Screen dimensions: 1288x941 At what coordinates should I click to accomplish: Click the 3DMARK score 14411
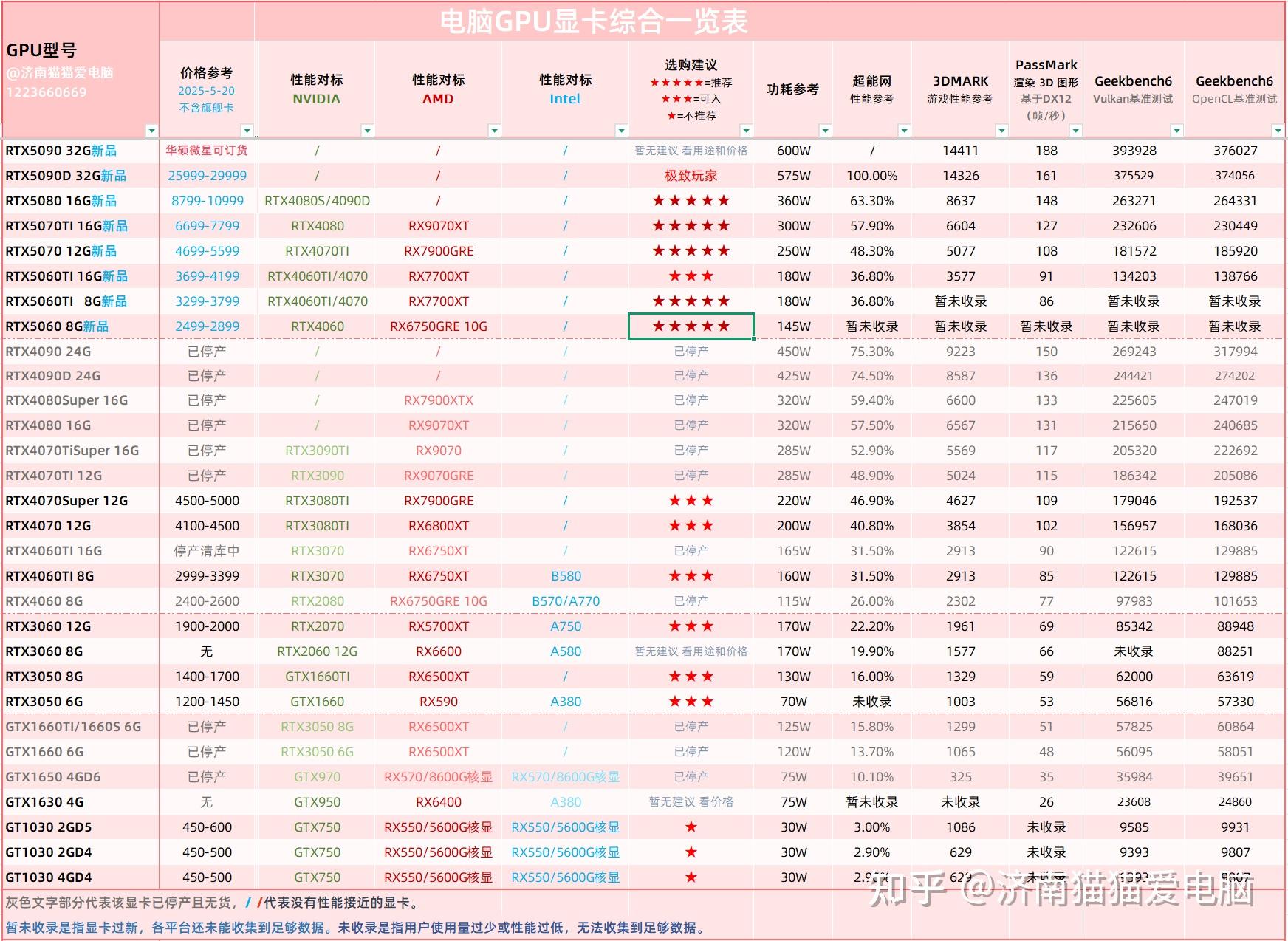click(x=960, y=151)
